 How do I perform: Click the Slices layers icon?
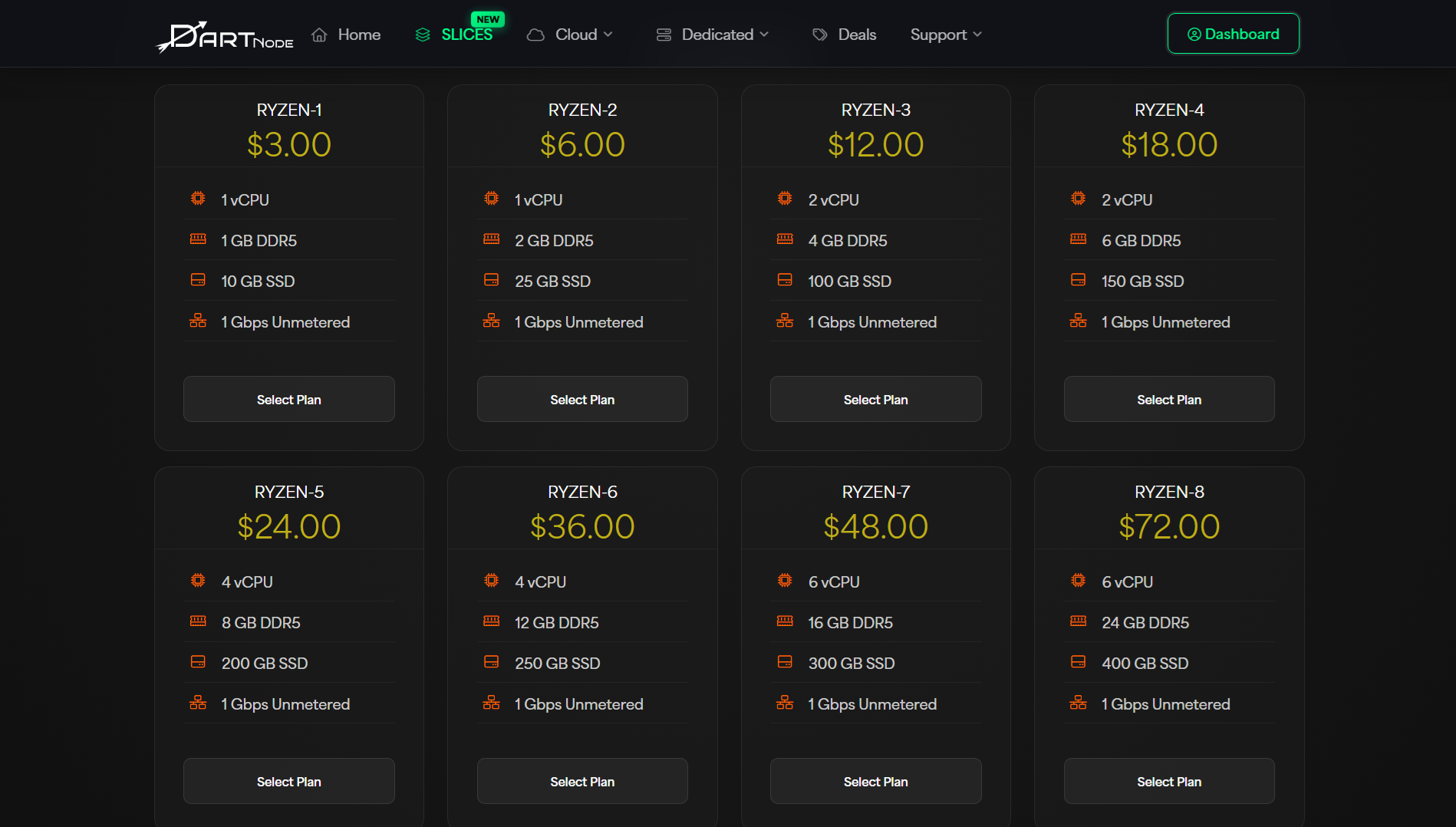pos(423,35)
